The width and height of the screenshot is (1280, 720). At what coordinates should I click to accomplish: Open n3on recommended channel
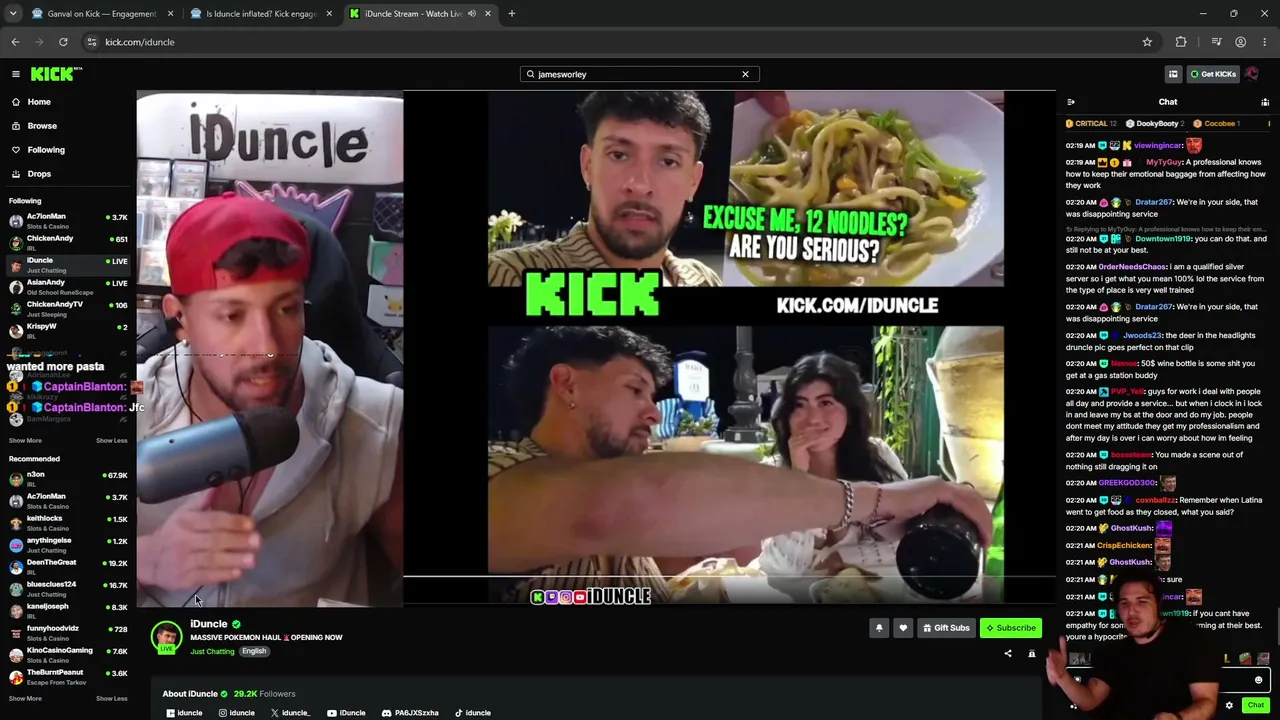[x=68, y=478]
